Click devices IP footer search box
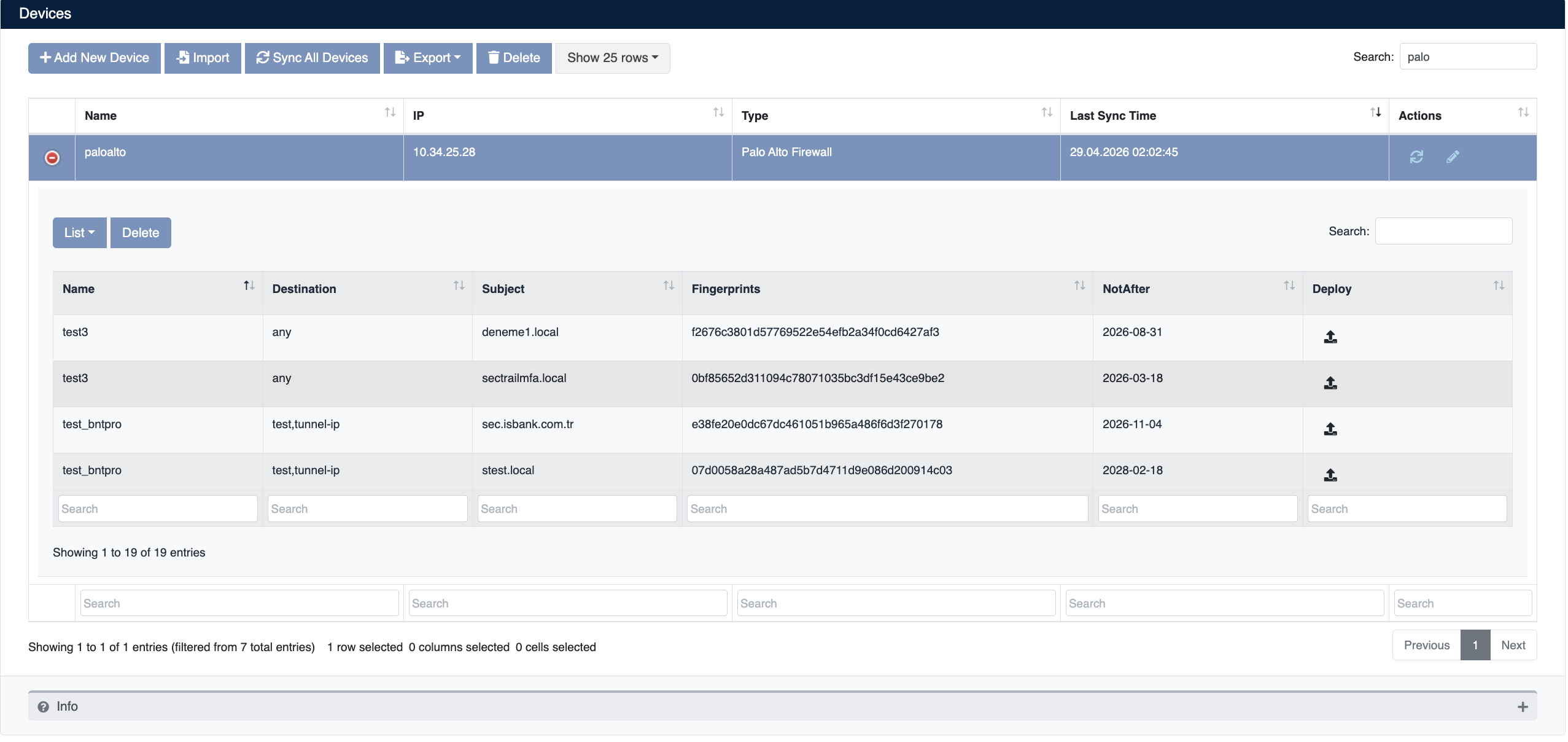Image resolution: width=1568 pixels, height=742 pixels. 568,603
